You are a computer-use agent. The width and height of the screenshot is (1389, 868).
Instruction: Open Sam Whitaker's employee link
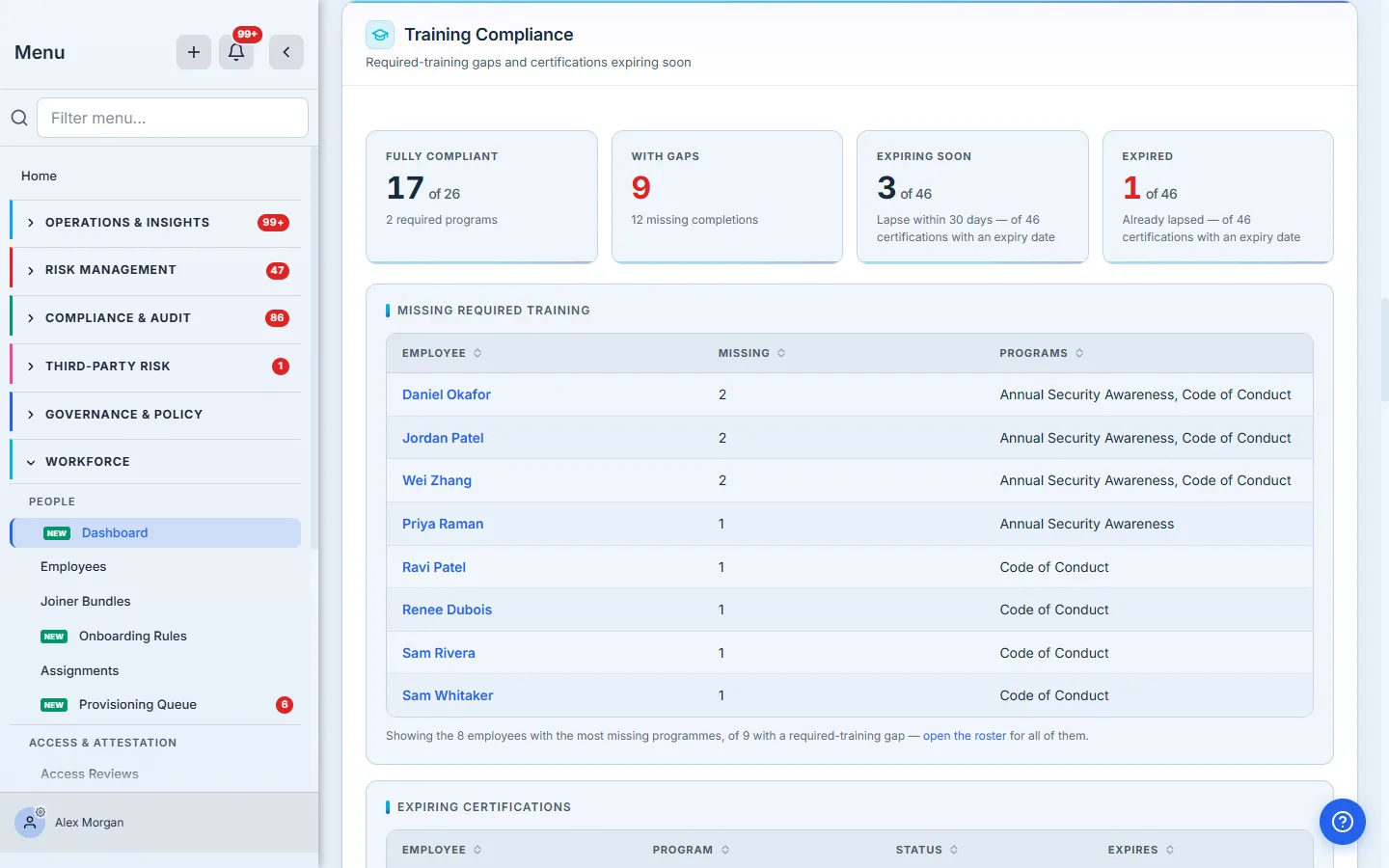[x=448, y=695]
